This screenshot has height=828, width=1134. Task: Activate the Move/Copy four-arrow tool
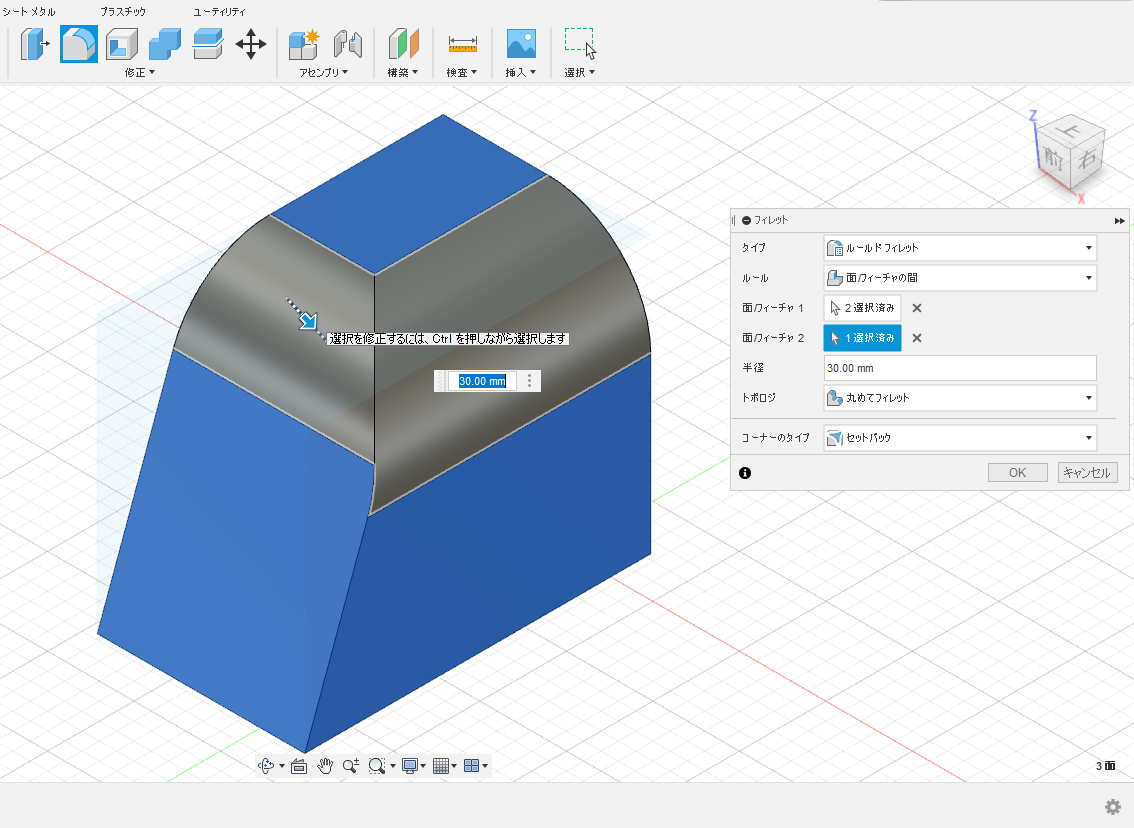pyautogui.click(x=251, y=44)
